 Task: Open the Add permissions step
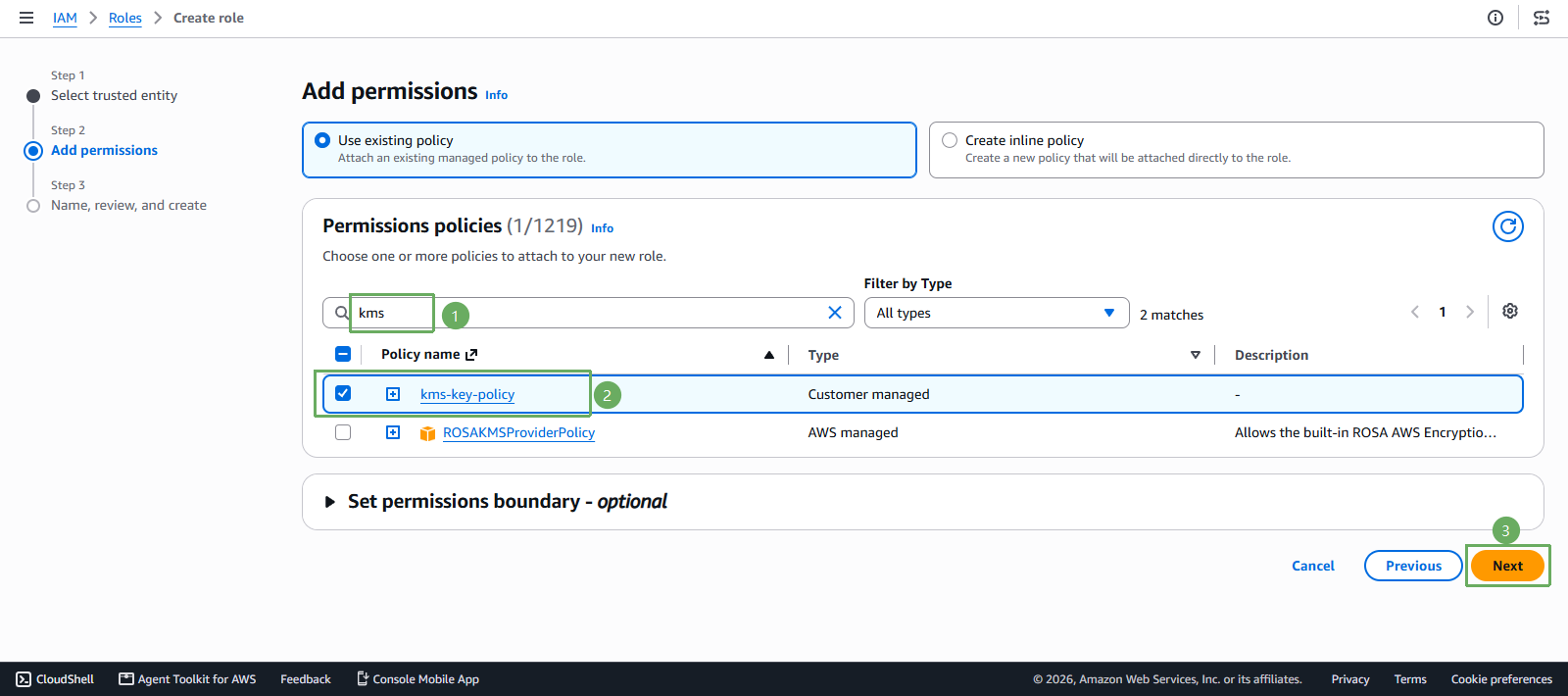(104, 150)
